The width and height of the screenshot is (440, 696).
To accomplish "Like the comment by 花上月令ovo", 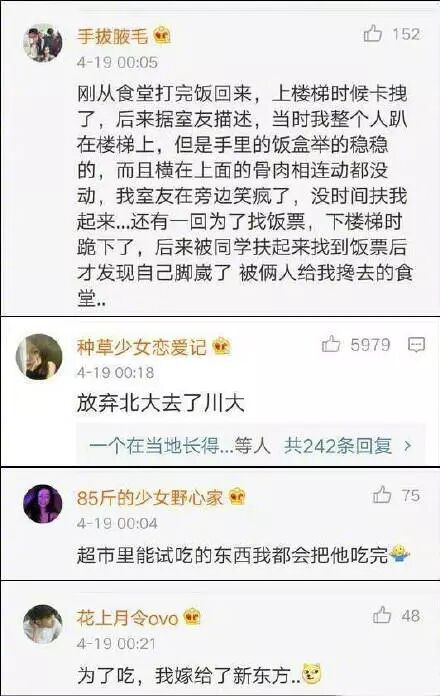I will 381,615.
